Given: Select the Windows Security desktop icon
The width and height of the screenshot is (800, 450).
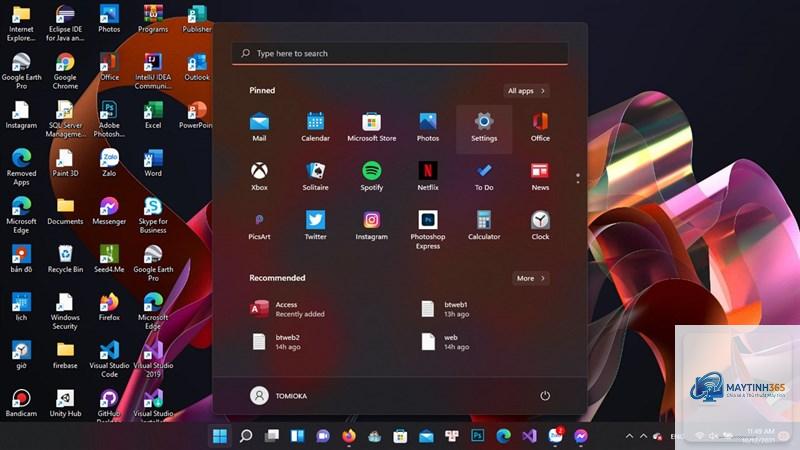Looking at the screenshot, I should [65, 311].
